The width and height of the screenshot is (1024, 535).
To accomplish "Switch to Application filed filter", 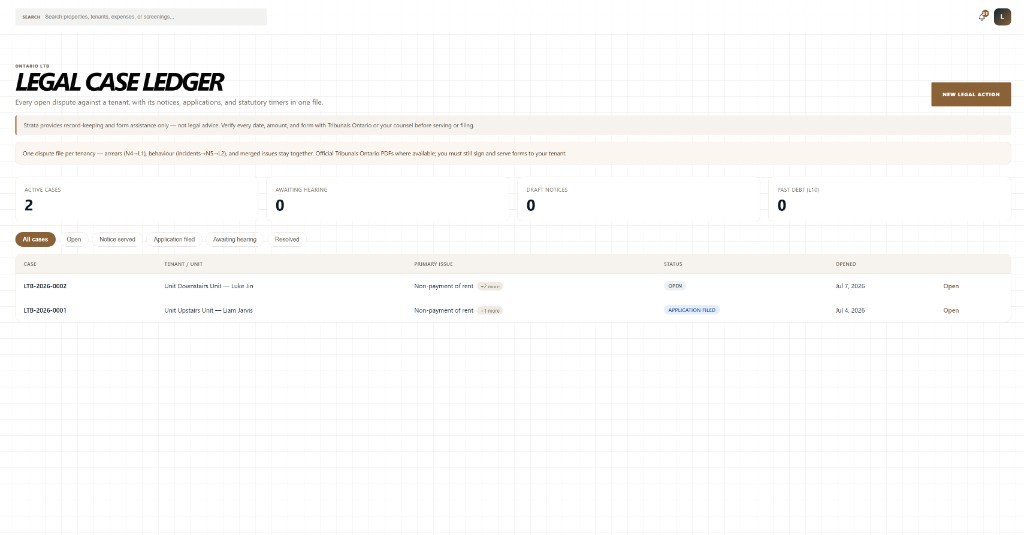I will click(174, 240).
